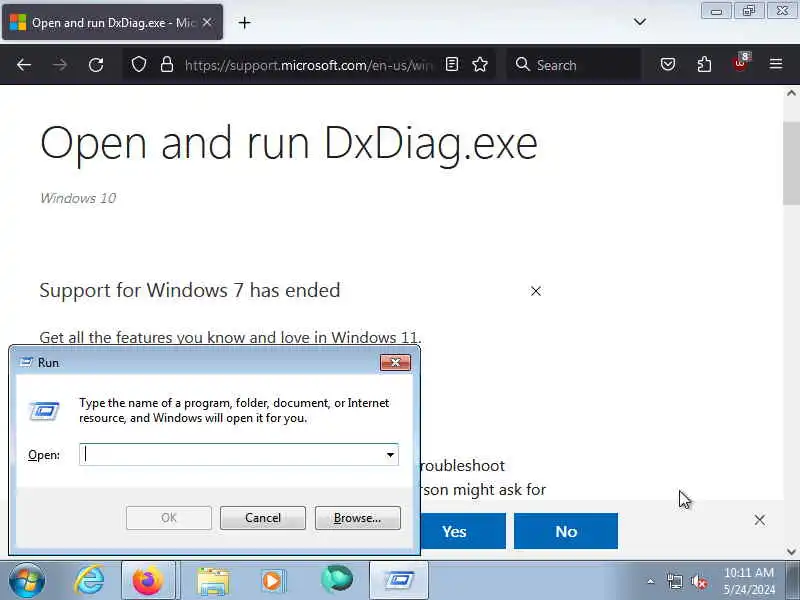Open Windows Explorer folder taskbar icon

[213, 581]
